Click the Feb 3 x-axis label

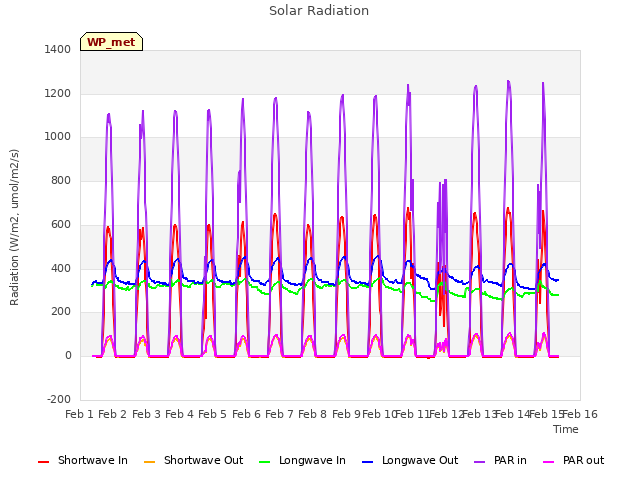[146, 414]
